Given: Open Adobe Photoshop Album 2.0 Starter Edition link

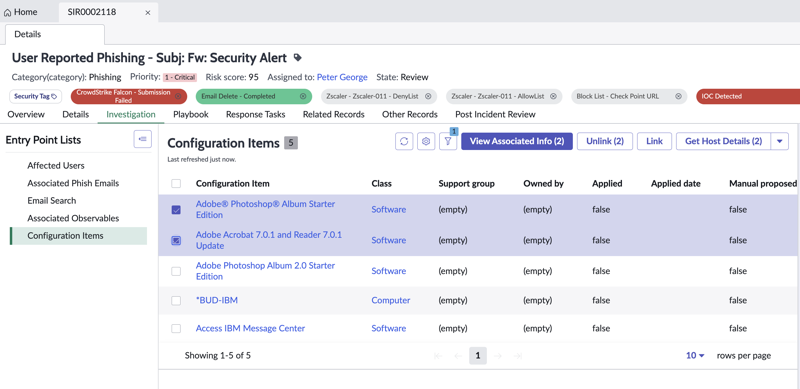Looking at the screenshot, I should coord(265,271).
